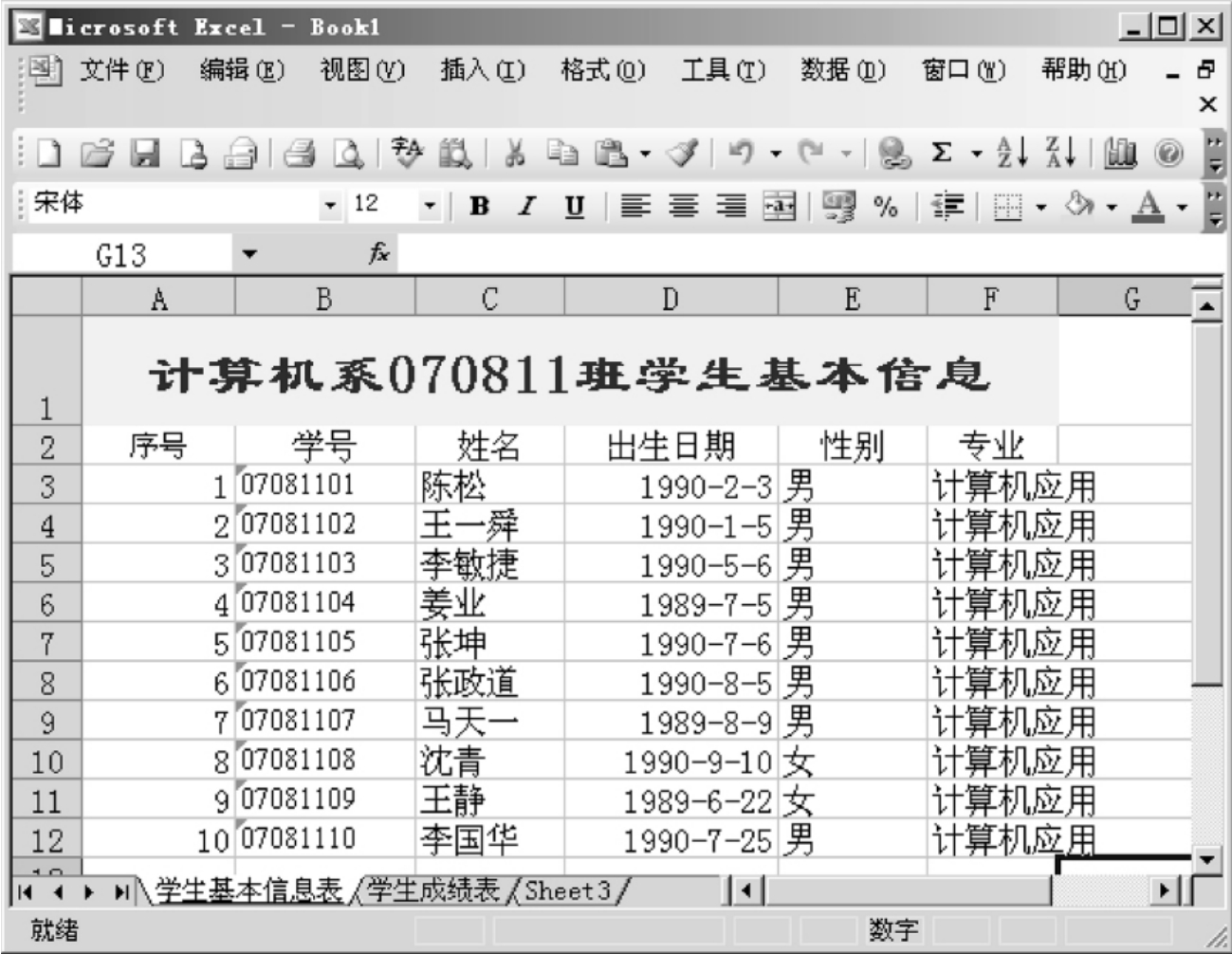The height and width of the screenshot is (954, 1232).
Task: Open Help with the question mark icon
Action: [x=1168, y=153]
